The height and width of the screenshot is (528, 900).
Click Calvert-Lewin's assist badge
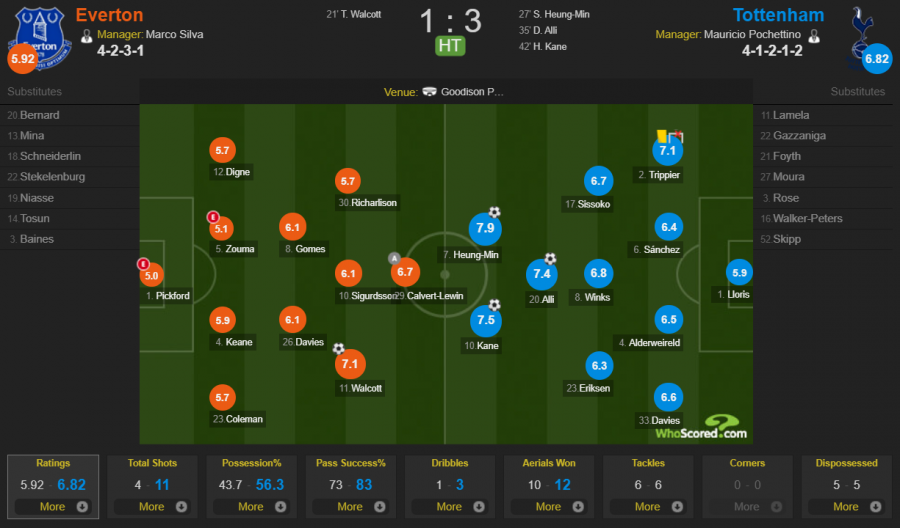(394, 258)
